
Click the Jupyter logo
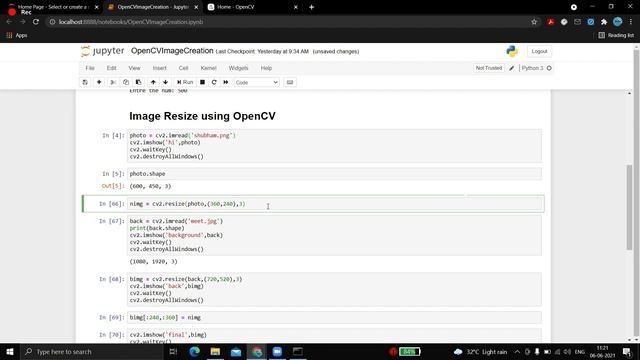[x=102, y=51]
